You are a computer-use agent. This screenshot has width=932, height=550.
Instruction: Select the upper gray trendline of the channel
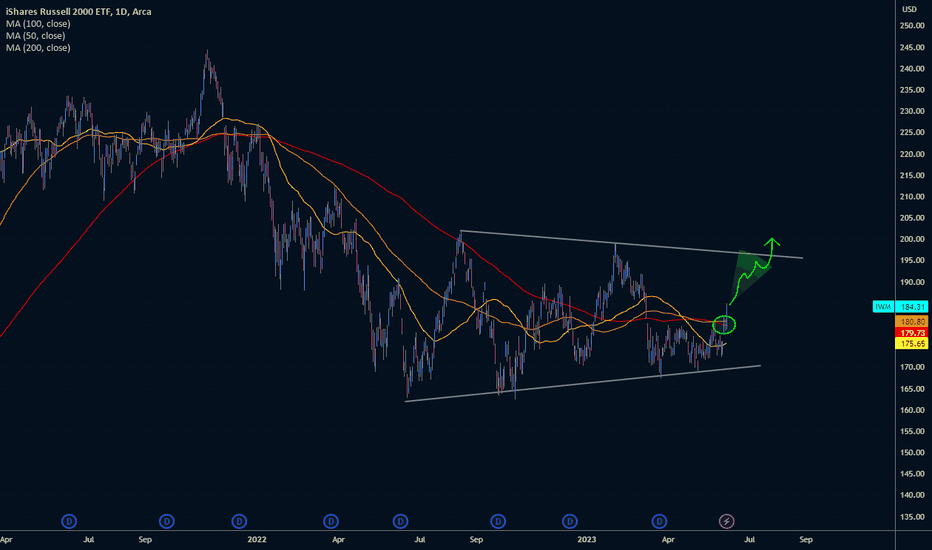(x=630, y=244)
